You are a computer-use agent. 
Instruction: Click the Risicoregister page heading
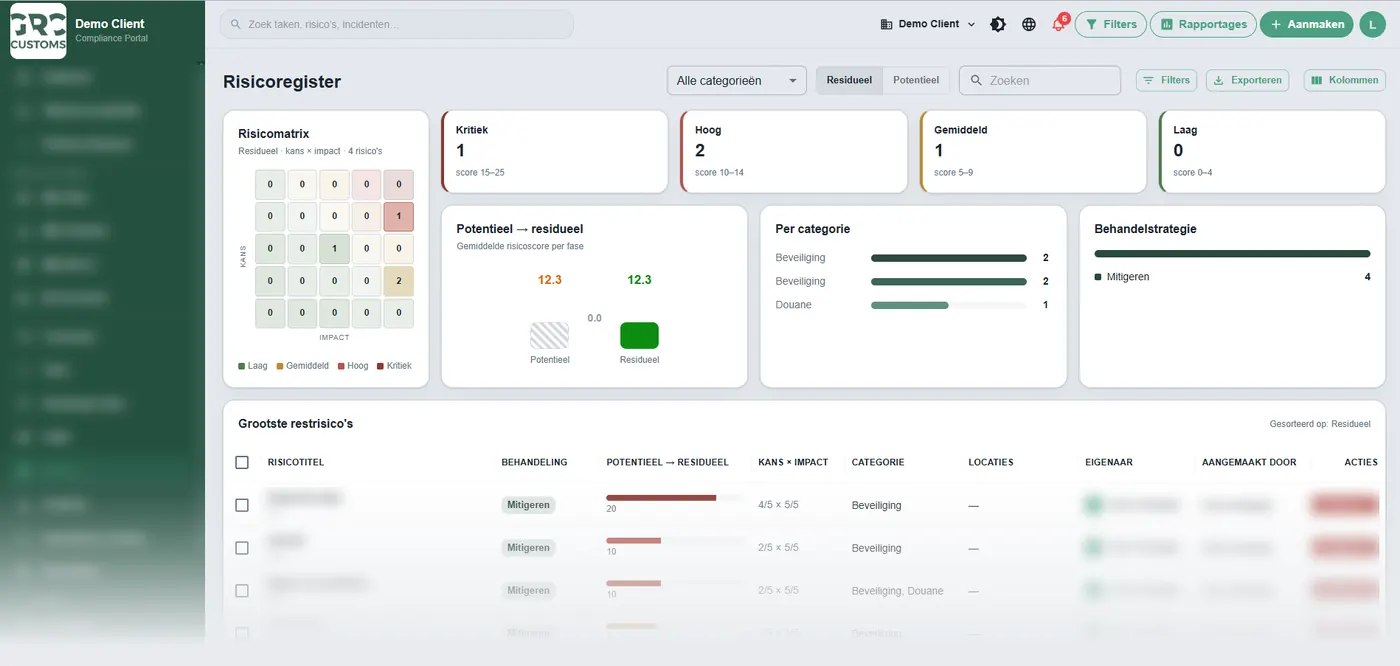coord(282,82)
